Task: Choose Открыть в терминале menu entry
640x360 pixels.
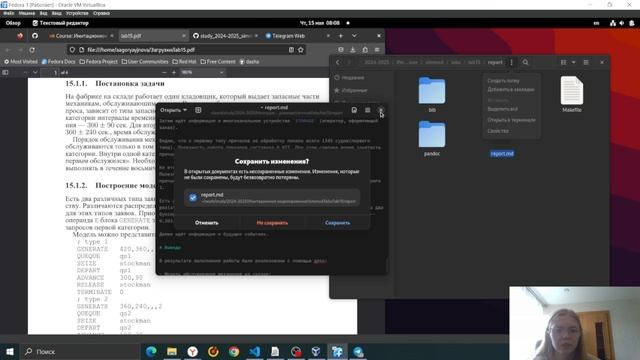Action: click(x=511, y=120)
